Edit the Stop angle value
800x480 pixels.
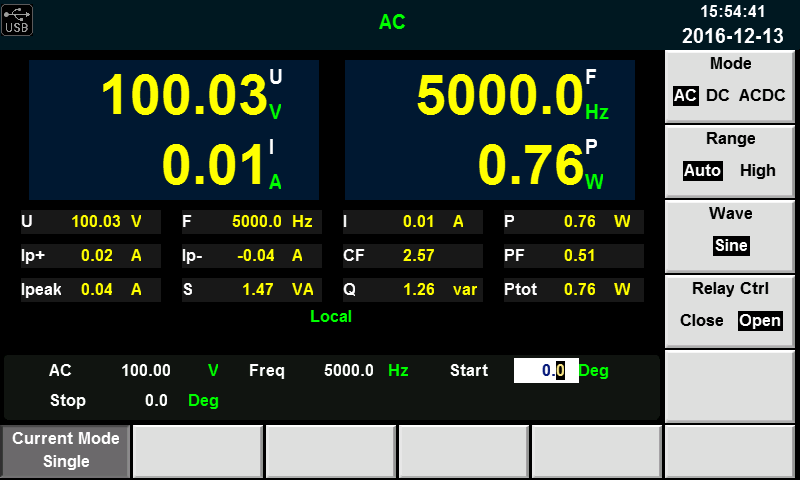(156, 400)
